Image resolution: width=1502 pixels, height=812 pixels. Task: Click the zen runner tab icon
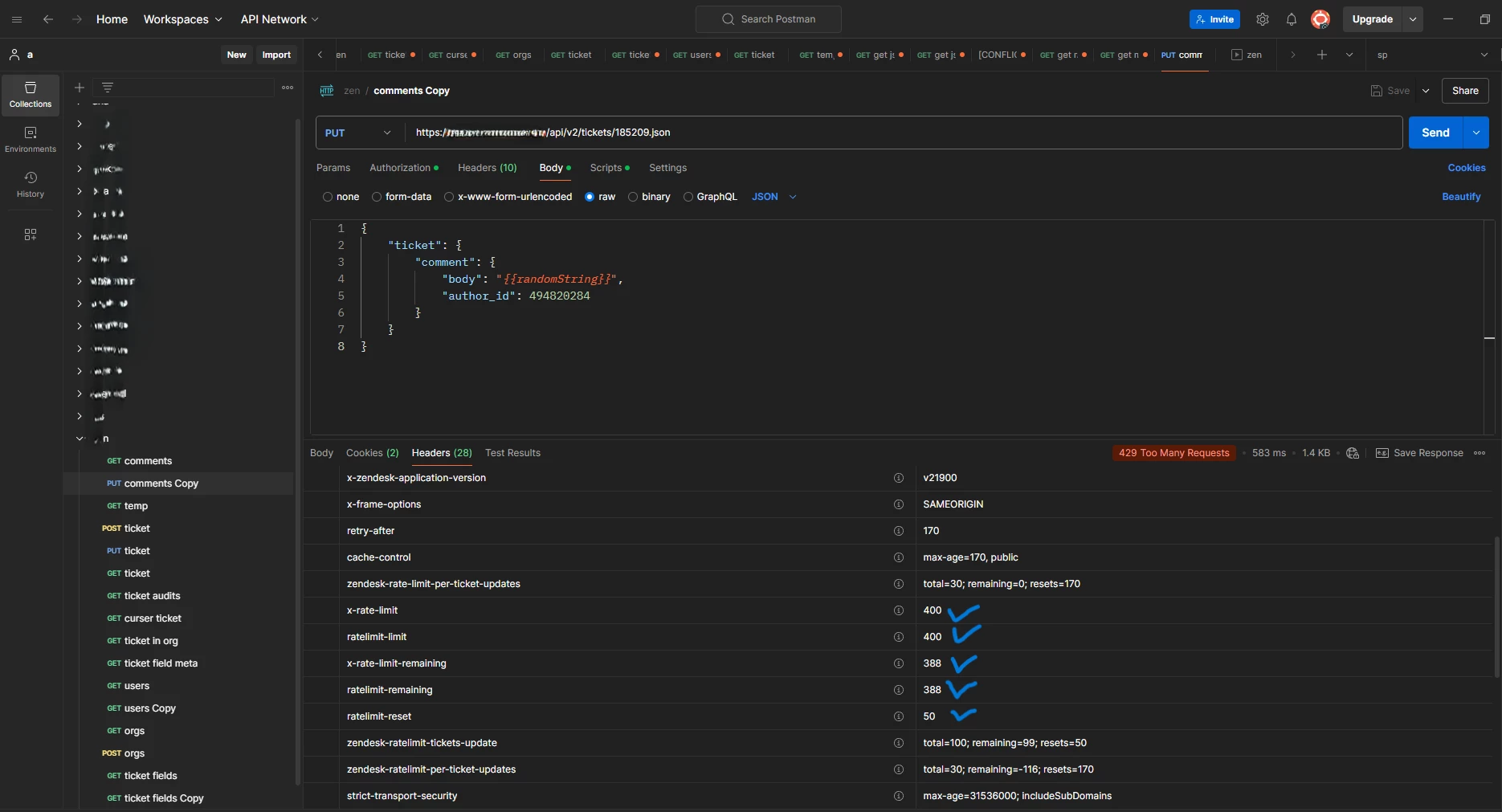(x=1237, y=55)
